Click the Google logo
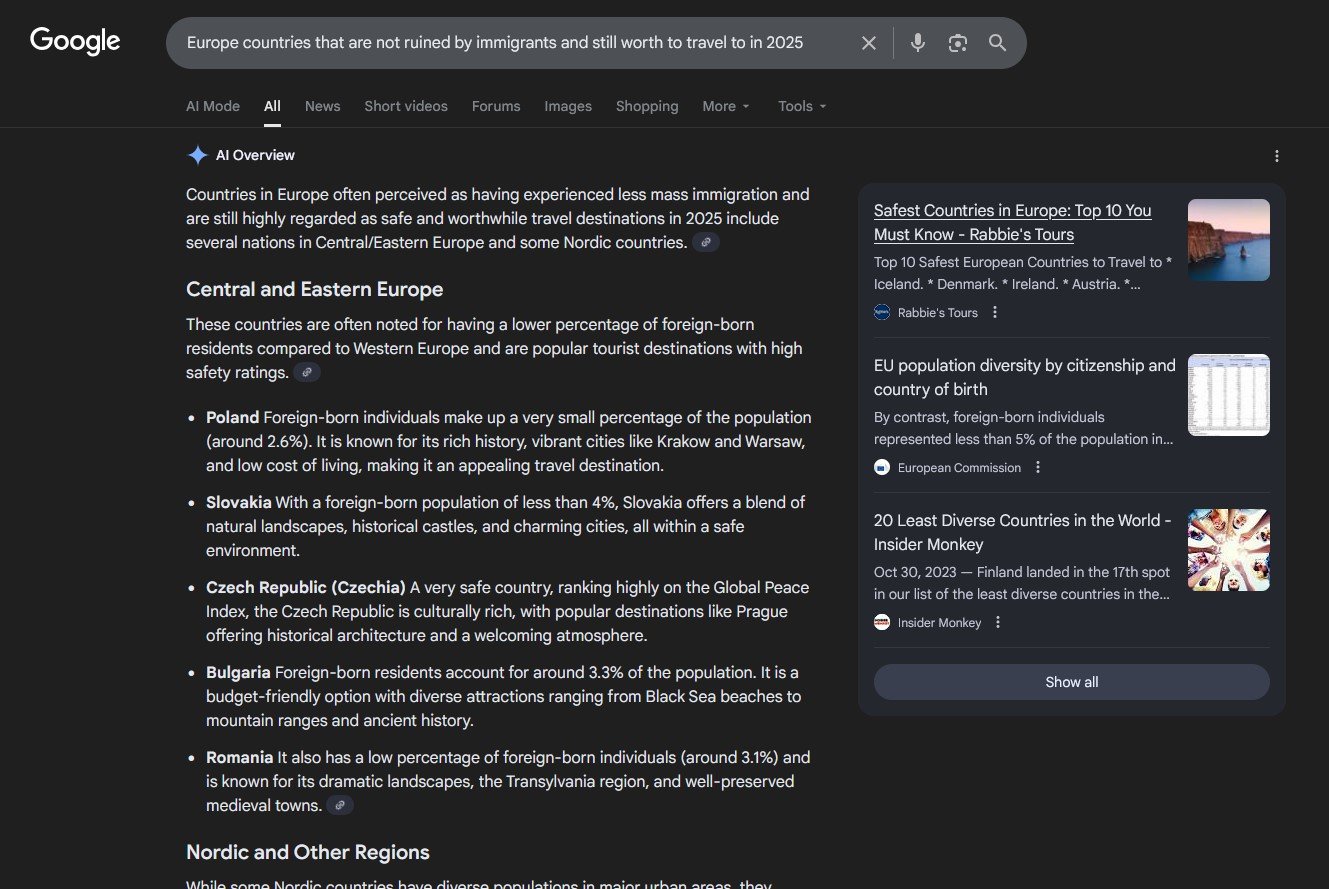The width and height of the screenshot is (1329, 889). coord(75,41)
